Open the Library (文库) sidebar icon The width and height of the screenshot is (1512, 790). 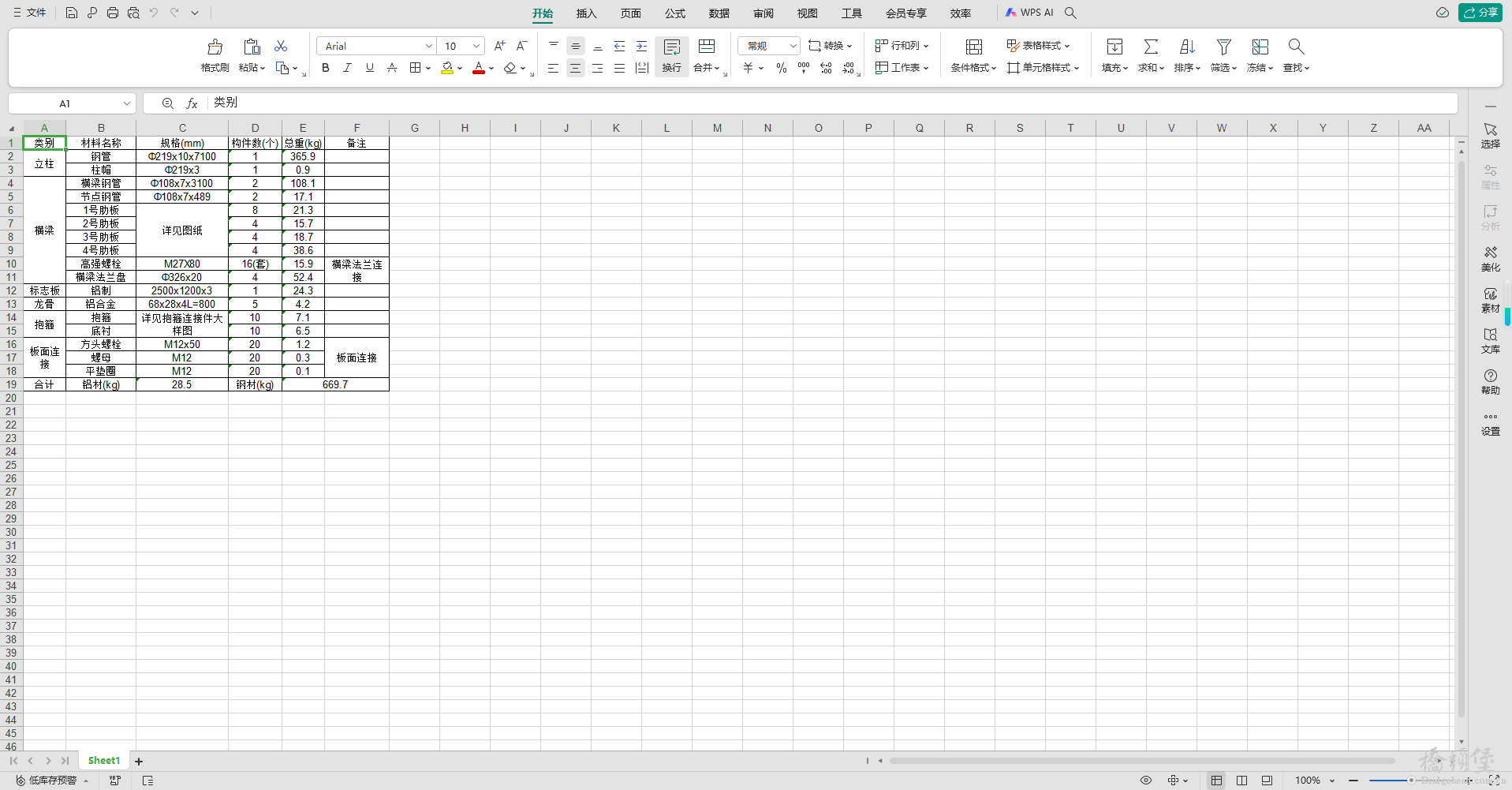point(1490,340)
